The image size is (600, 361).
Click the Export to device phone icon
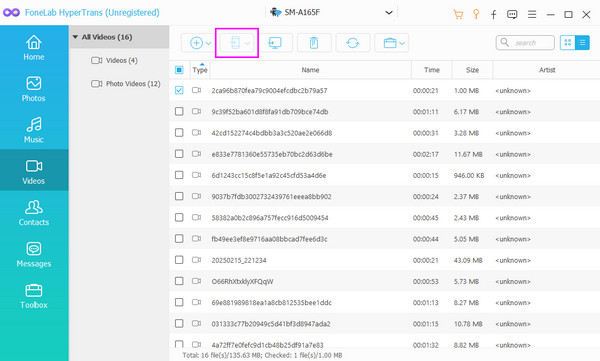235,42
